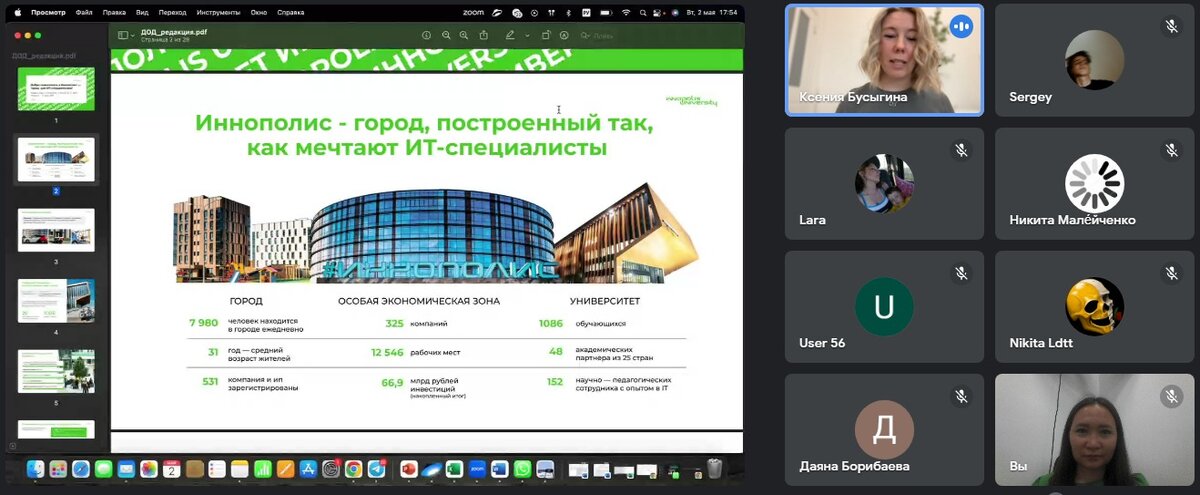1200x495 pixels.
Task: Open App Store from the Dock
Action: pyautogui.click(x=307, y=468)
